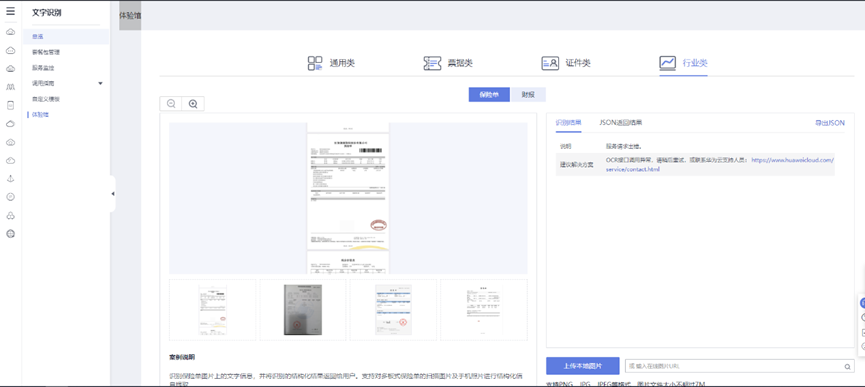Screen dimensions: 865x387
Task: Click the 体验馆 breadcrumb at the top
Action: click(x=130, y=15)
